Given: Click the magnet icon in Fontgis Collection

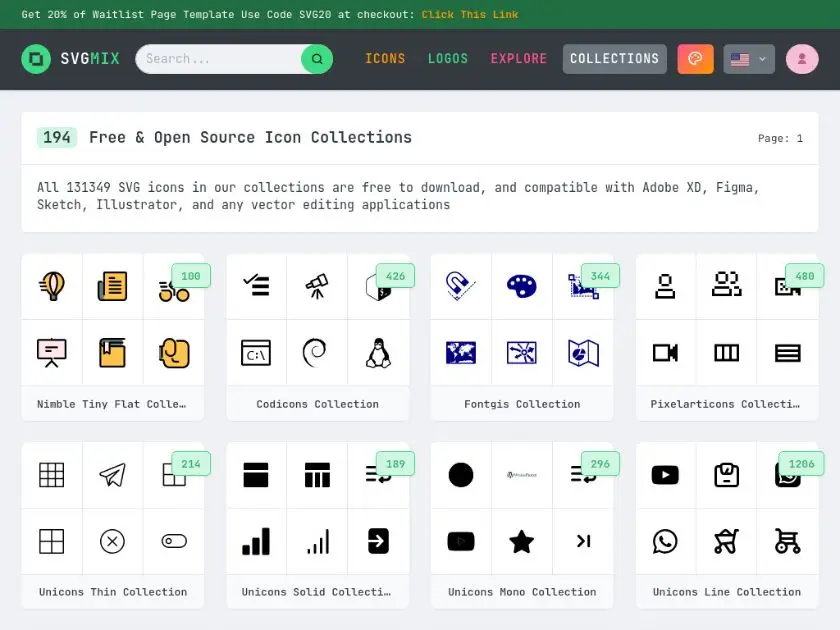Looking at the screenshot, I should pyautogui.click(x=460, y=287).
